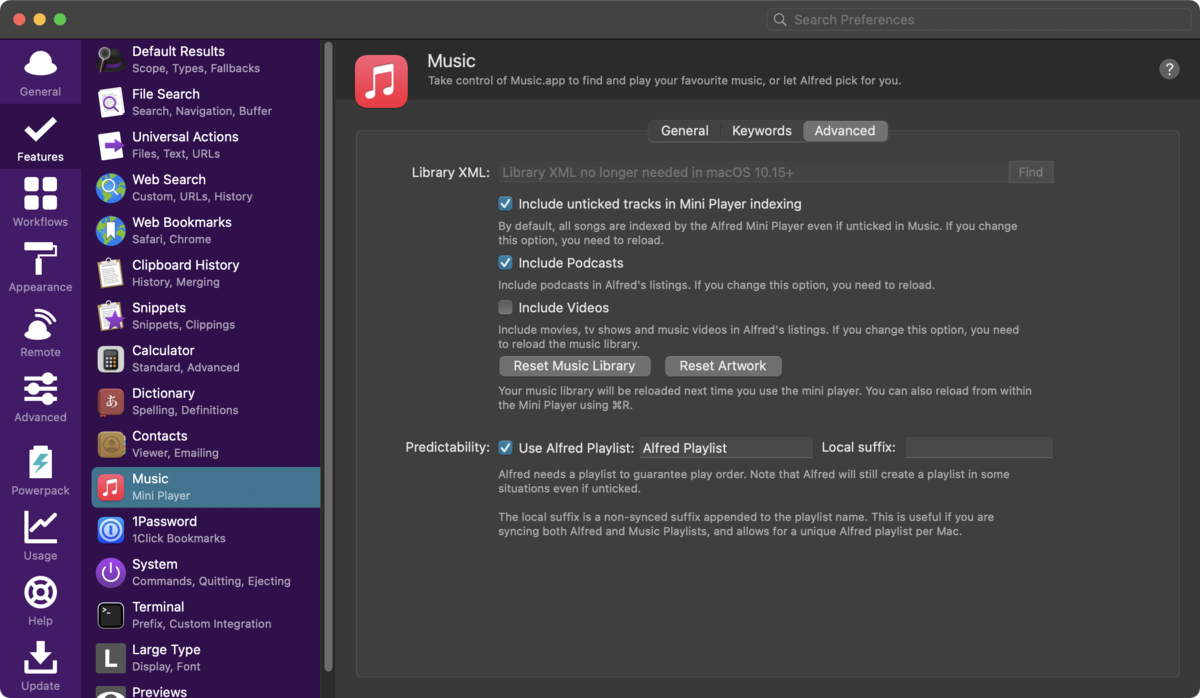Open the Powerpack battery icon
This screenshot has height=698, width=1200.
[40, 462]
